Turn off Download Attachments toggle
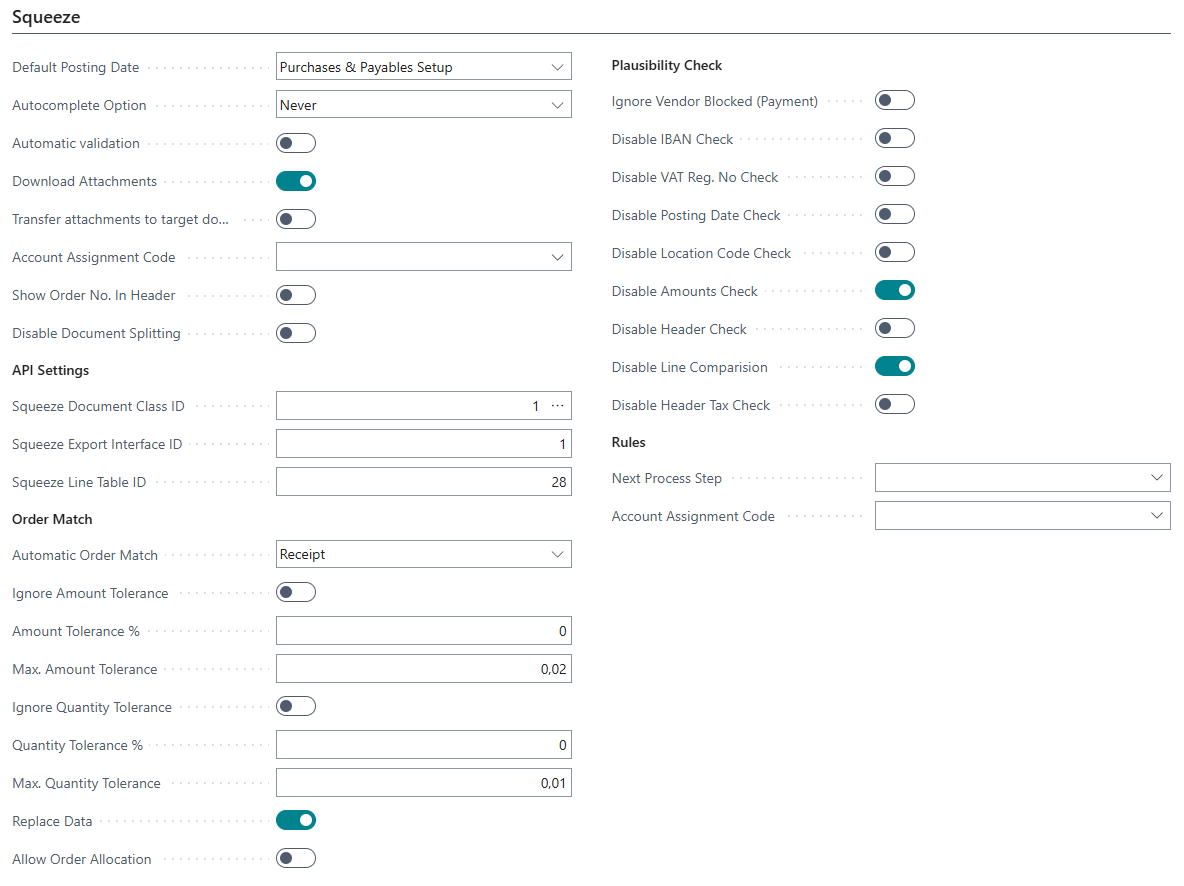 (x=296, y=181)
